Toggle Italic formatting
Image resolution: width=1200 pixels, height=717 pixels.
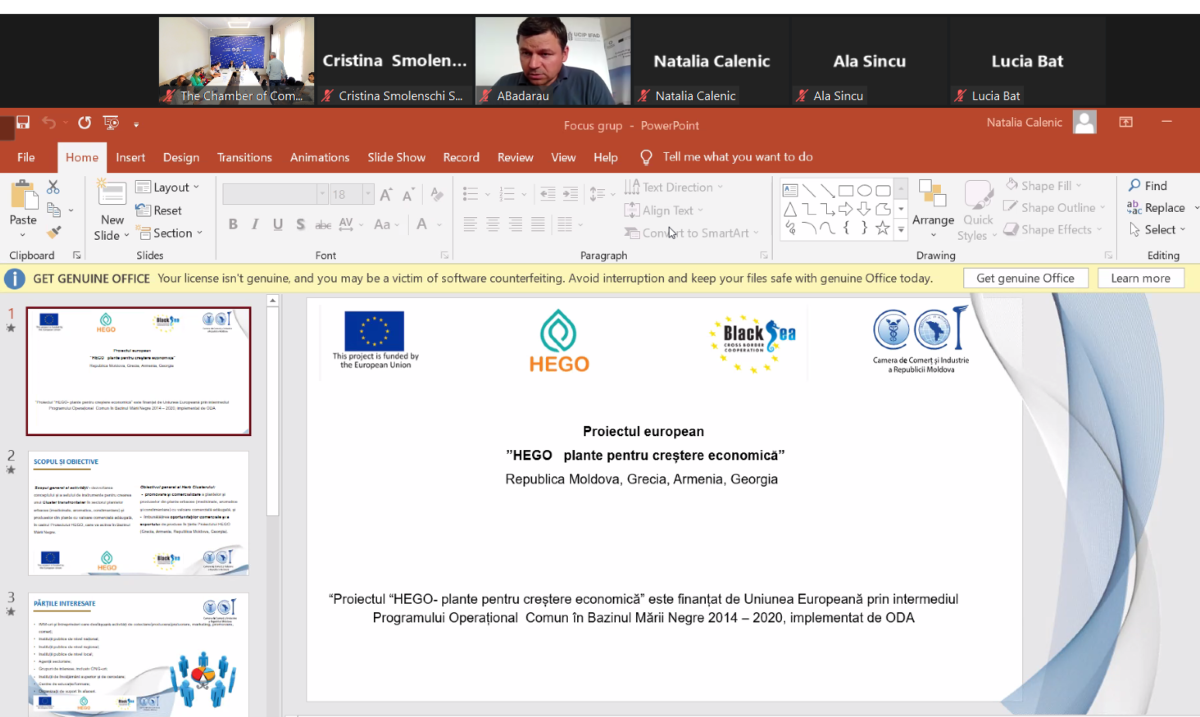pos(255,225)
